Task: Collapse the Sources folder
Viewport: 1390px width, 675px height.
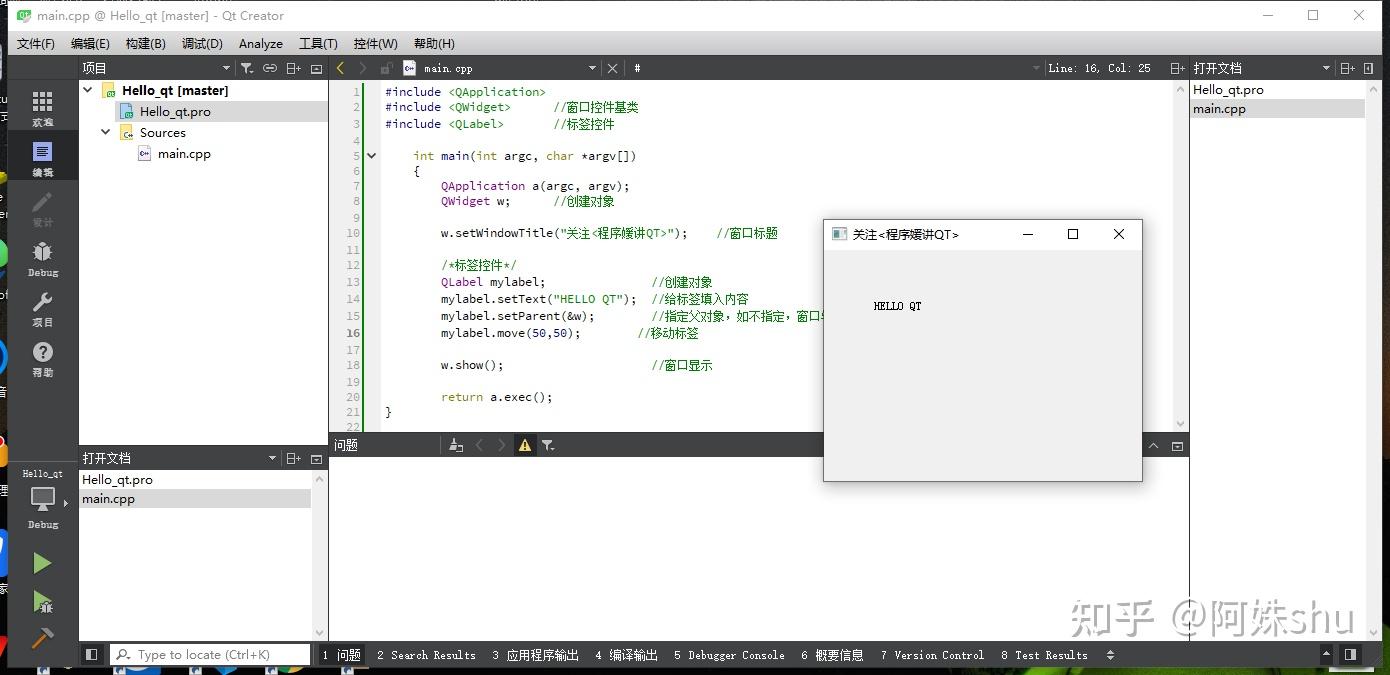Action: tap(105, 132)
